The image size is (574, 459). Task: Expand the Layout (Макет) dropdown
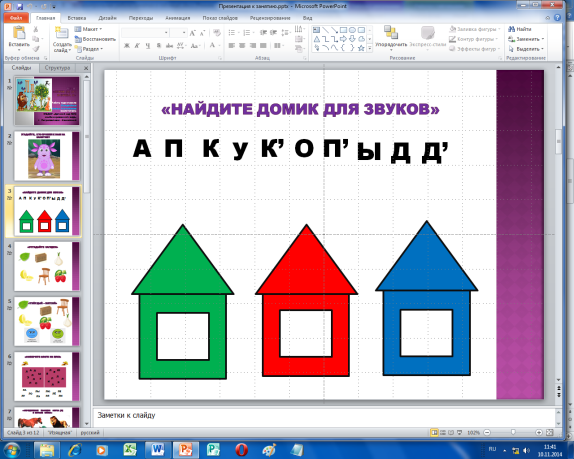click(89, 29)
